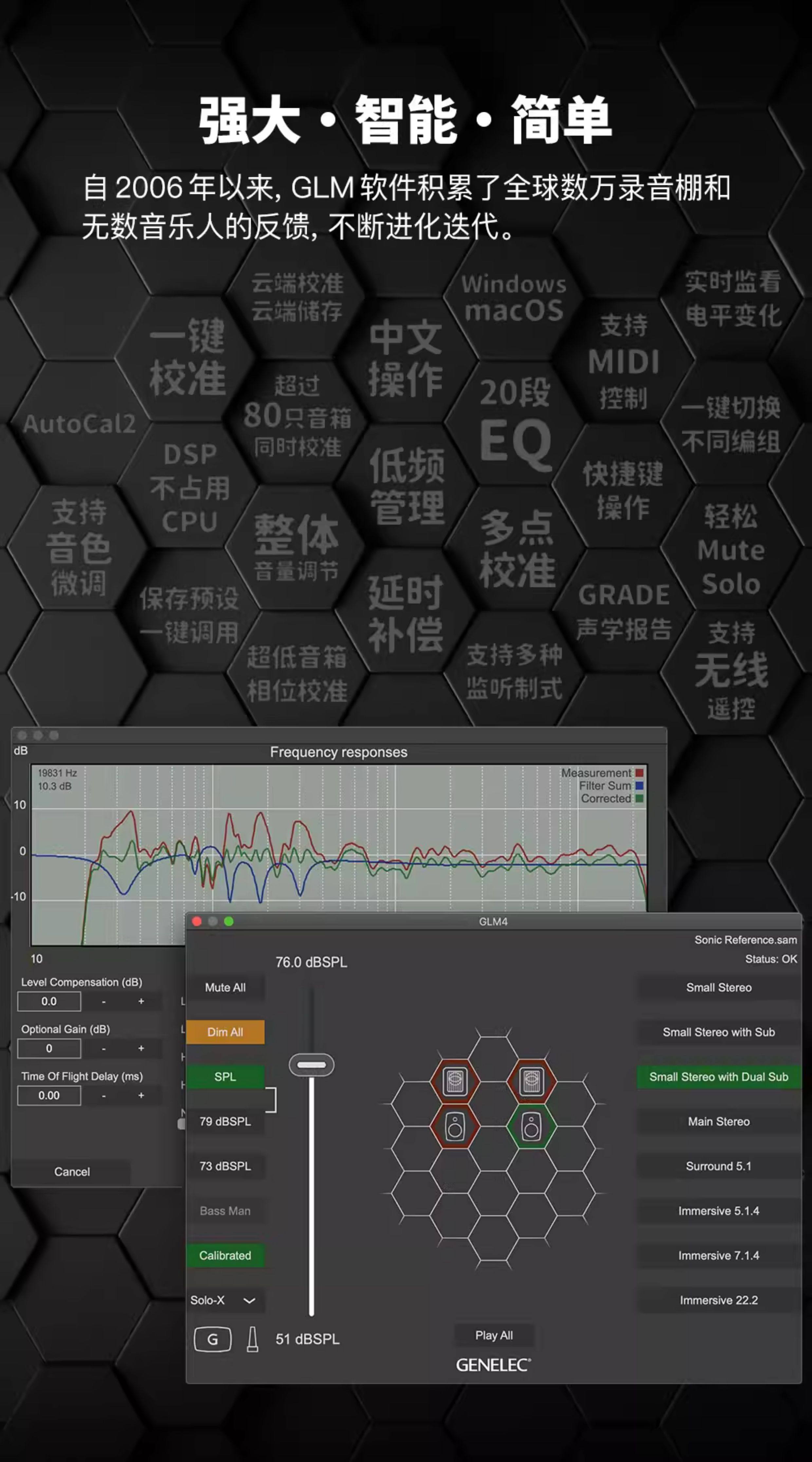Switch to Immersive 7.1.4 group
Image resolution: width=812 pixels, height=1462 pixels.
pos(719,1255)
